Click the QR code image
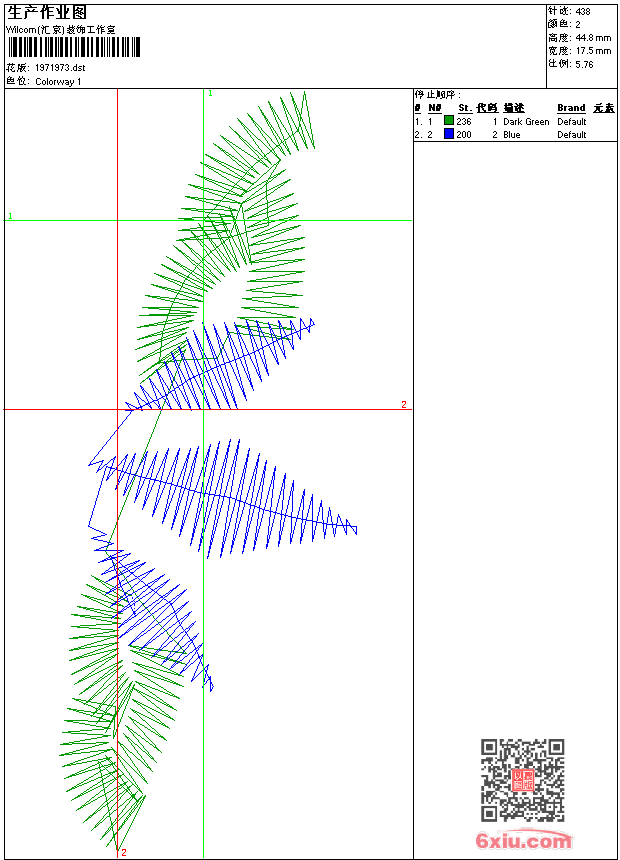 (522, 780)
